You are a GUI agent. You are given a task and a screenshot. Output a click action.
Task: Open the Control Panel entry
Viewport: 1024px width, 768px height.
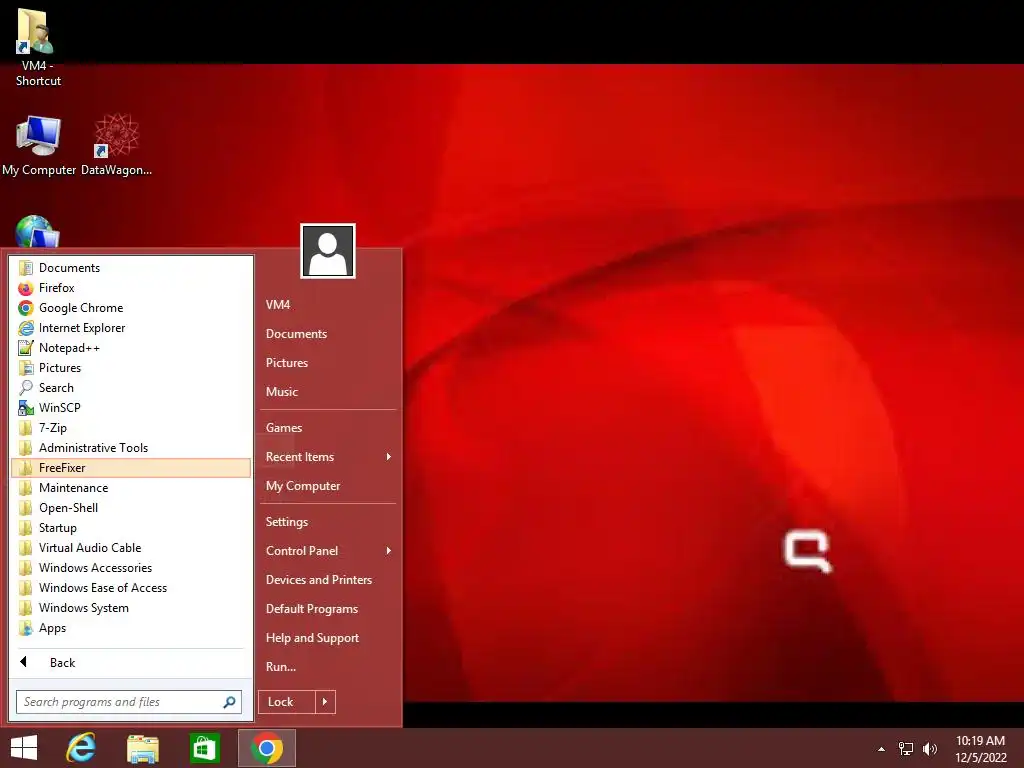[x=328, y=551]
